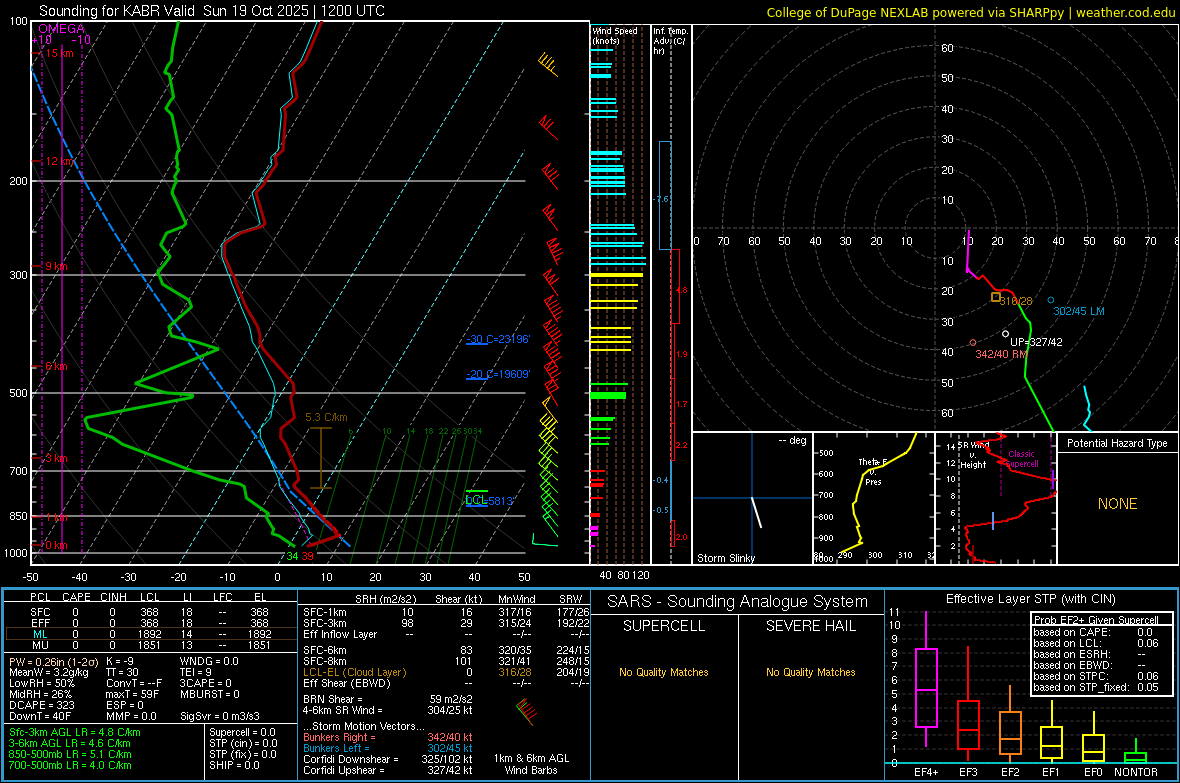Click the 'Corfidi Downshear = 325/102 kt' line

tap(388, 759)
